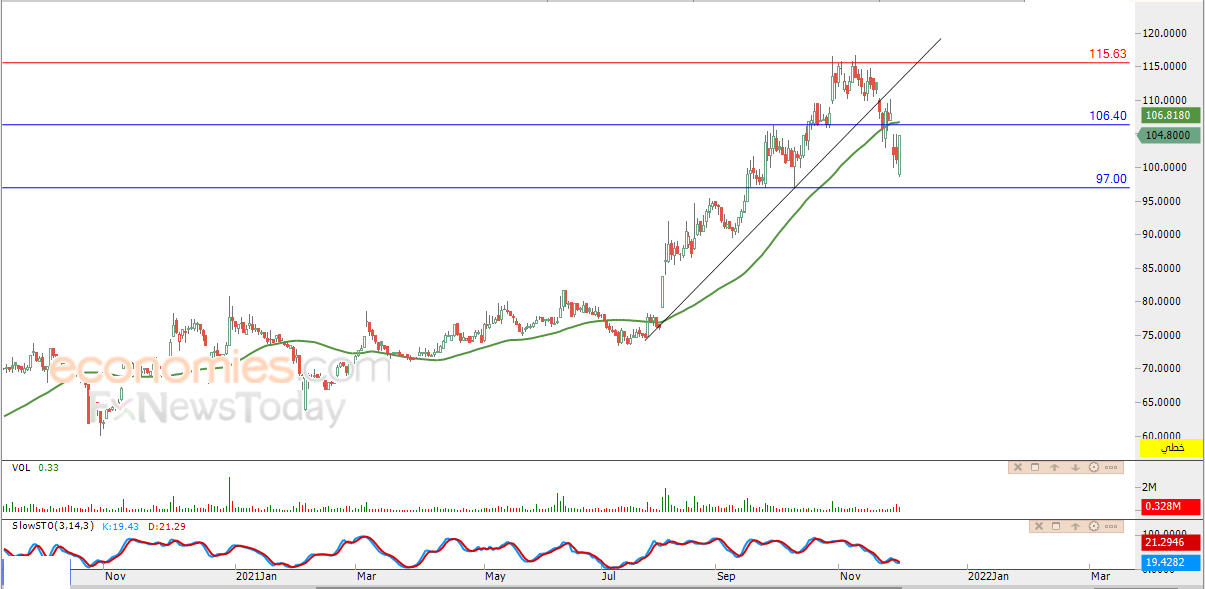Screen dimensions: 1205x589
Task: Maximize the SlowSTO indicator panel
Action: click(x=1055, y=526)
